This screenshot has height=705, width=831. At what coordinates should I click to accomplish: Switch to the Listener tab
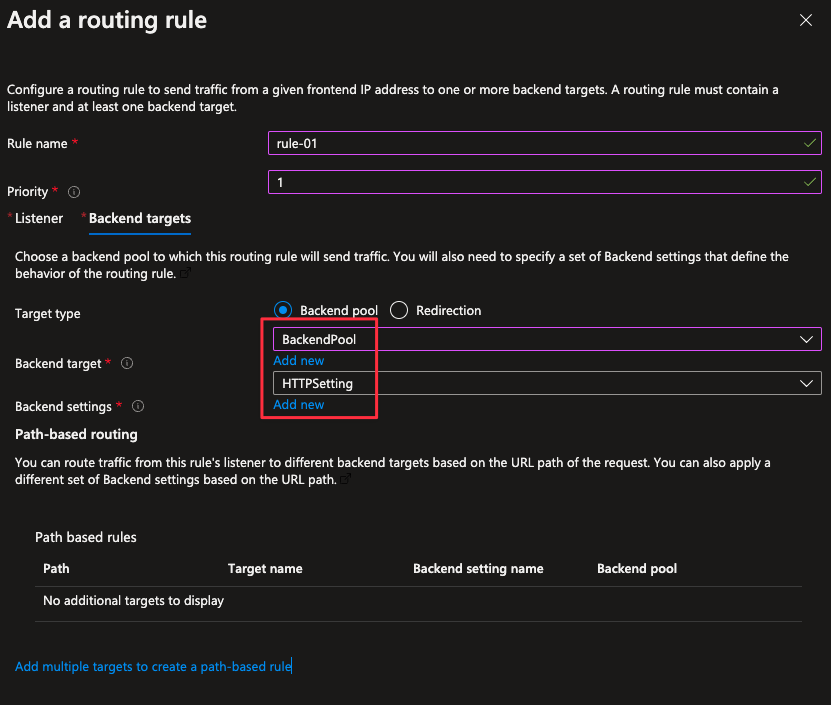[39, 218]
